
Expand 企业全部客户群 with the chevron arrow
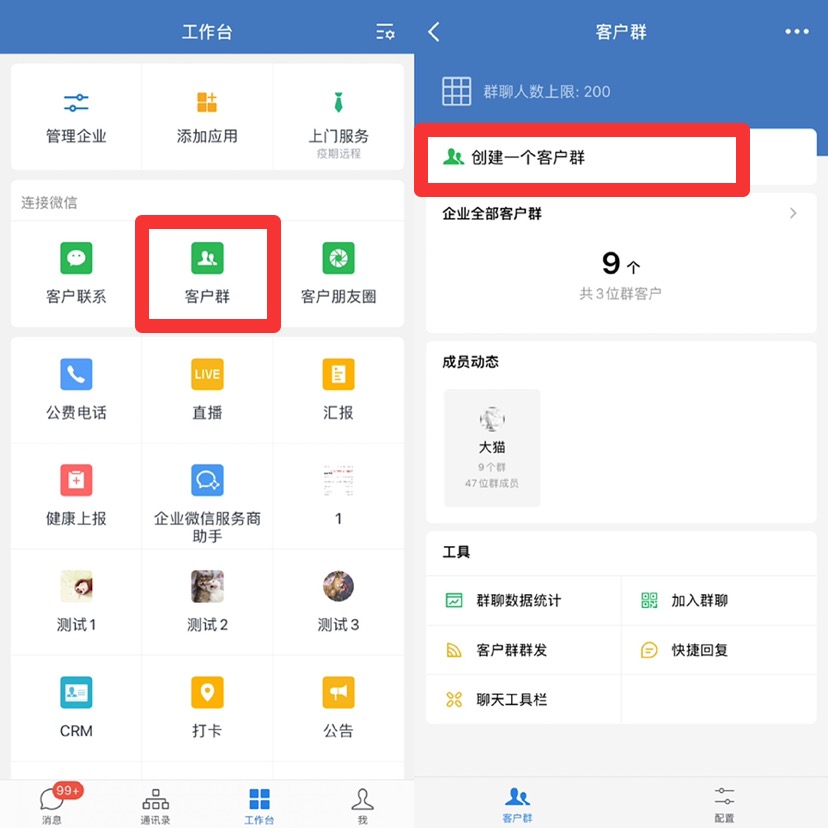tap(794, 213)
